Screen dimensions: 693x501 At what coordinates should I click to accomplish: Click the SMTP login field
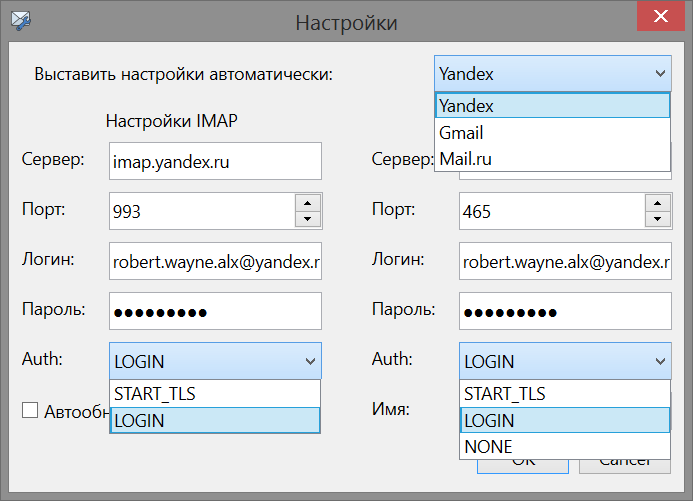(x=565, y=261)
